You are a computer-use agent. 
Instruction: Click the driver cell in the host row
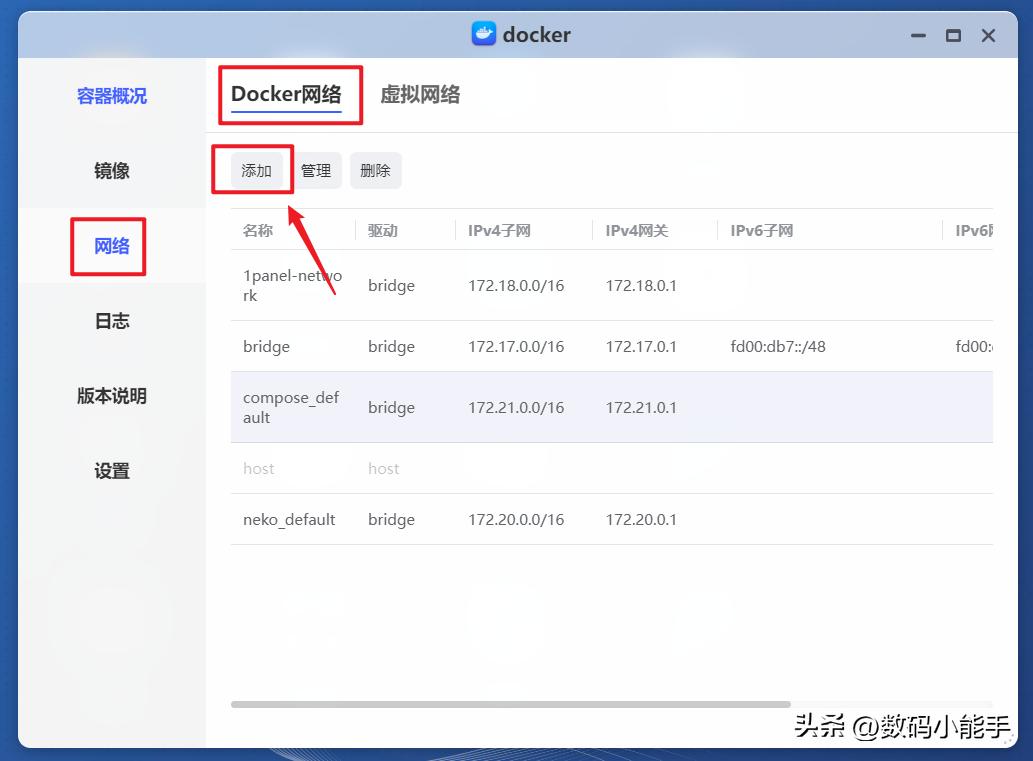coord(383,468)
